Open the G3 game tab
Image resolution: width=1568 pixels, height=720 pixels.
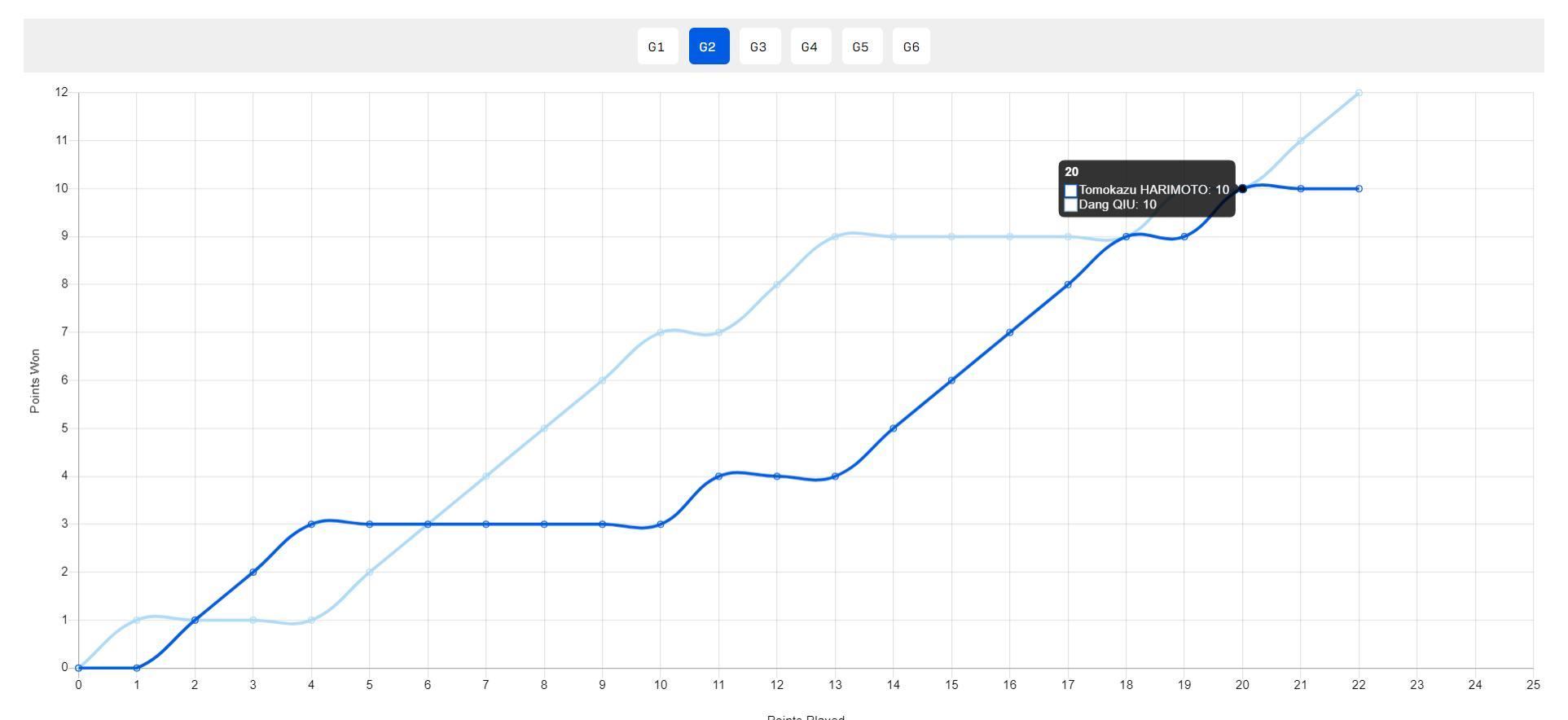pos(759,46)
